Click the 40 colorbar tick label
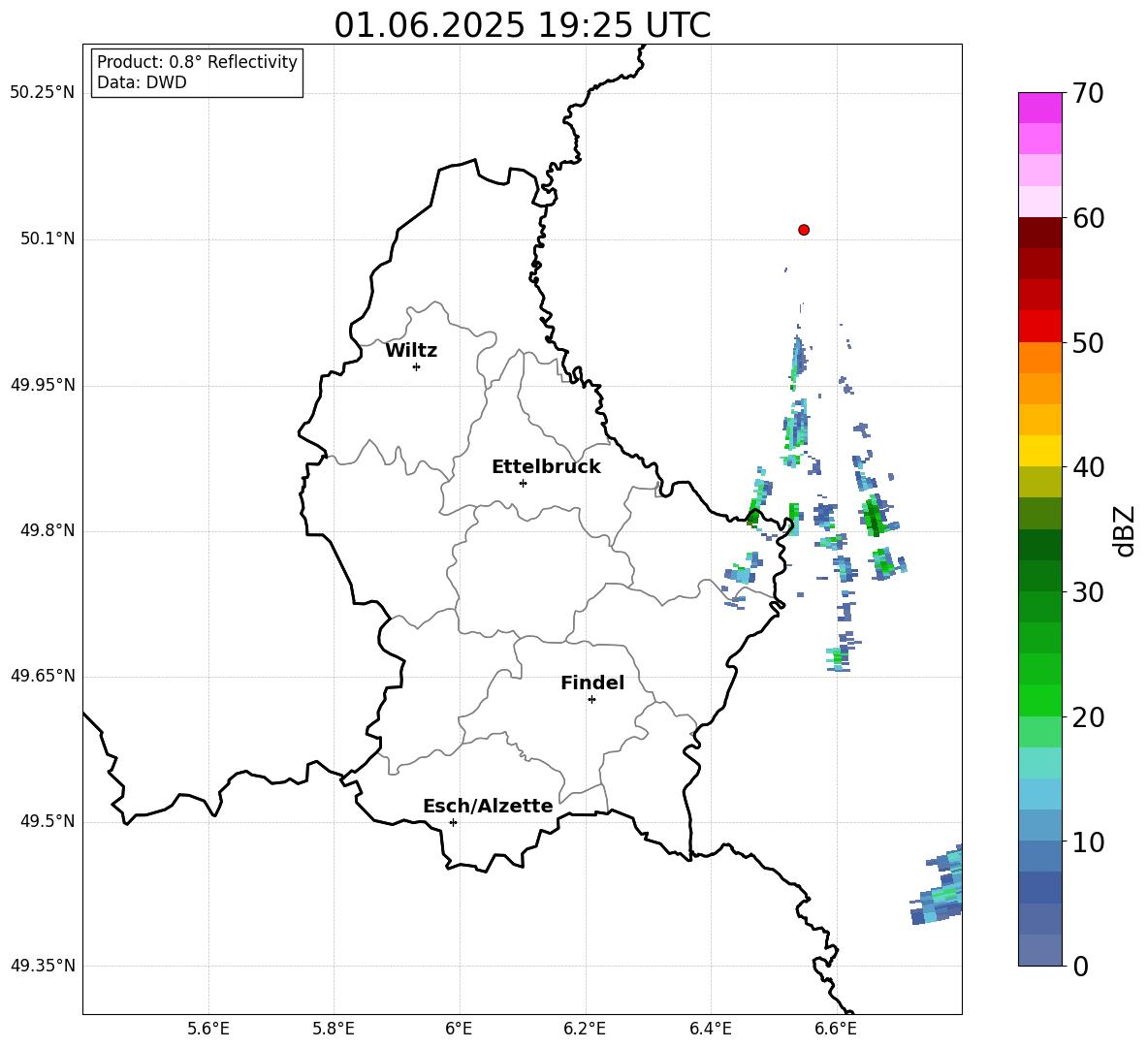Image resolution: width=1148 pixels, height=1048 pixels. click(x=1088, y=467)
